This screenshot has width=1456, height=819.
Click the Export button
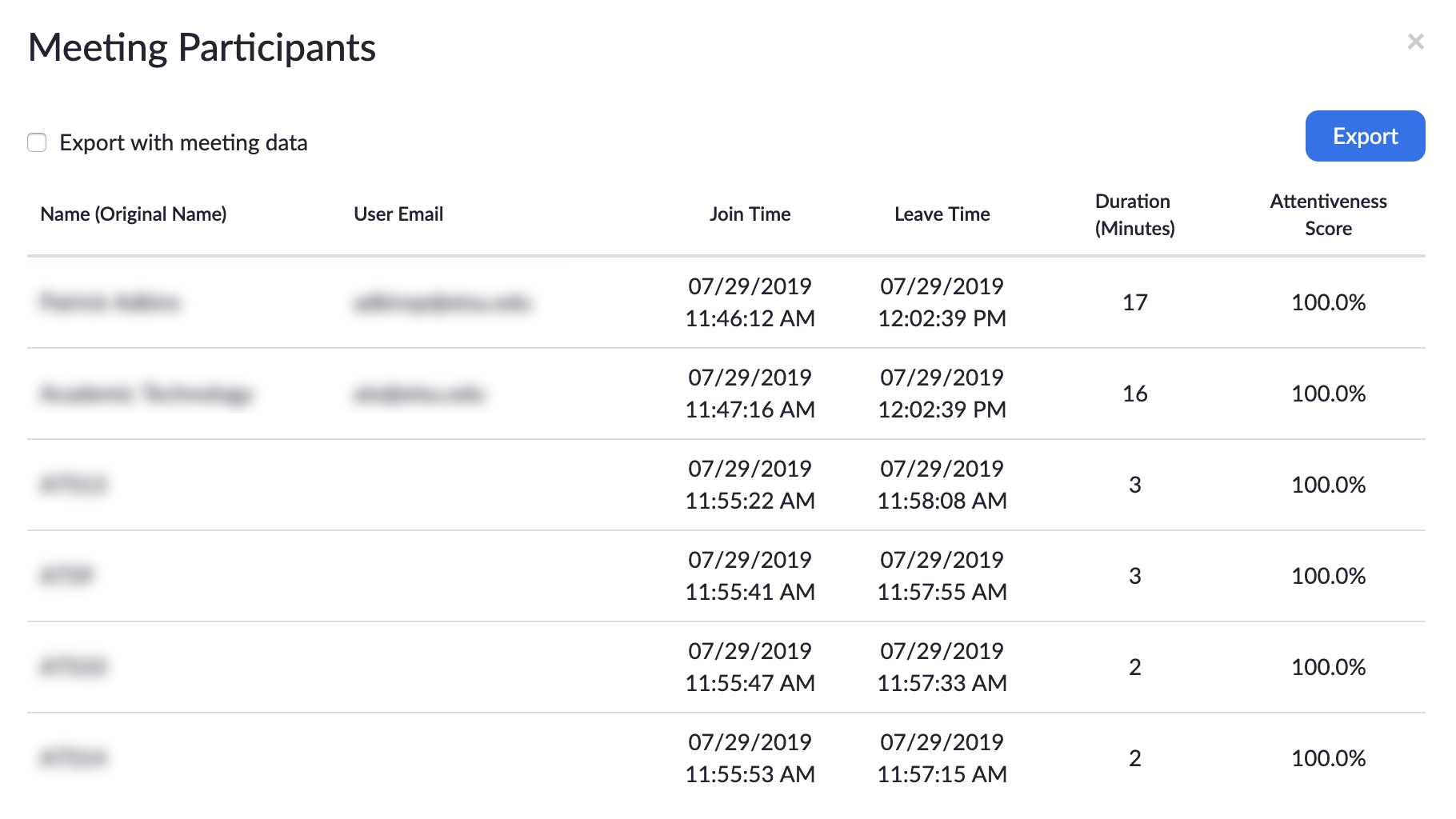1364,136
